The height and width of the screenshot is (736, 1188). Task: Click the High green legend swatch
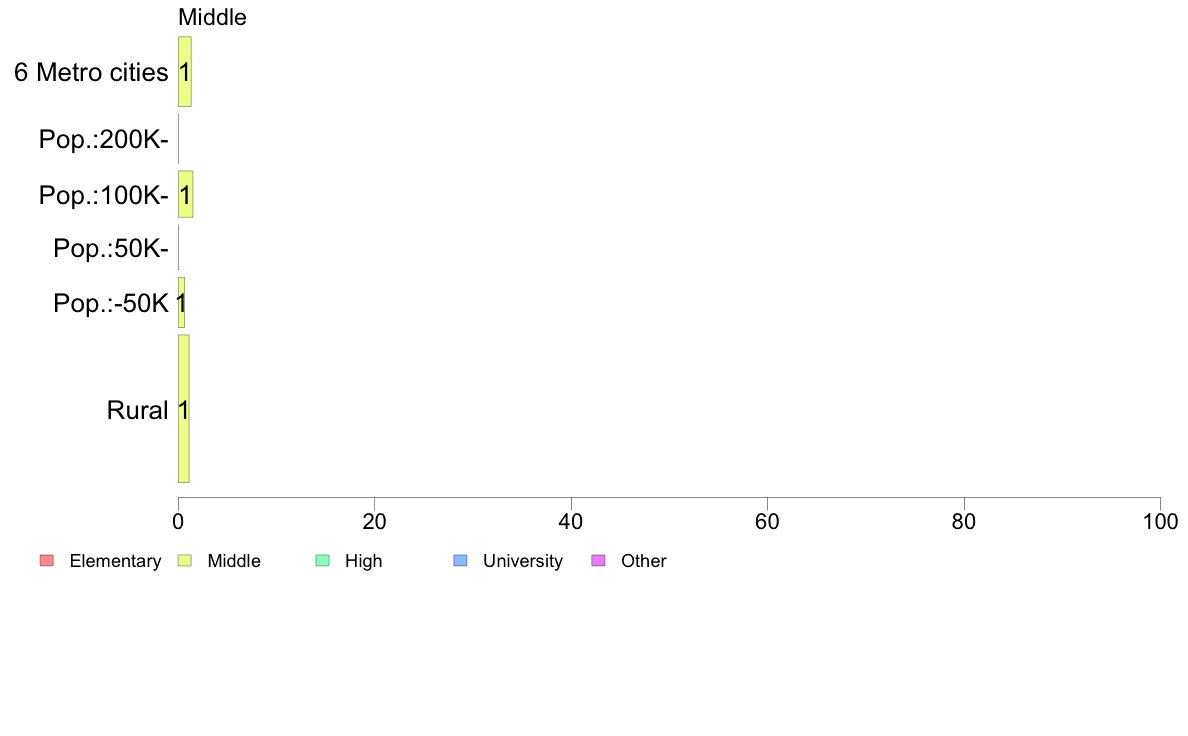tap(323, 561)
